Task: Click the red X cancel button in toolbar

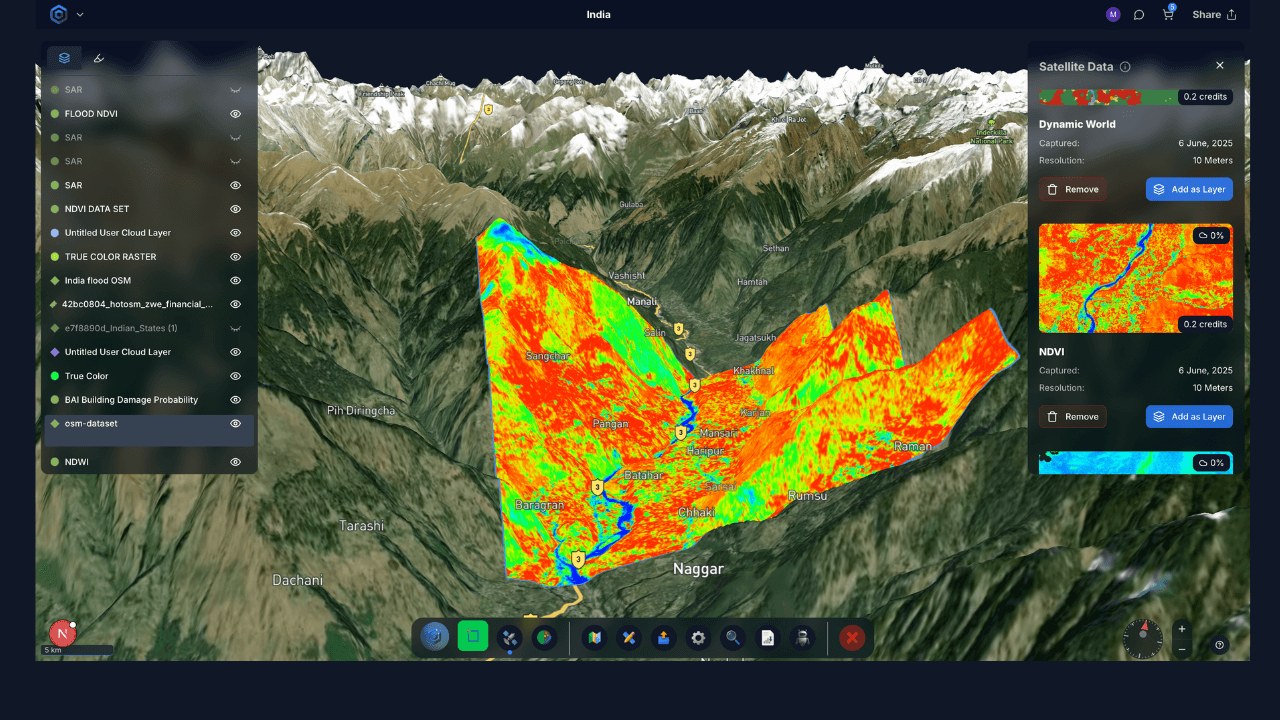Action: click(x=852, y=638)
